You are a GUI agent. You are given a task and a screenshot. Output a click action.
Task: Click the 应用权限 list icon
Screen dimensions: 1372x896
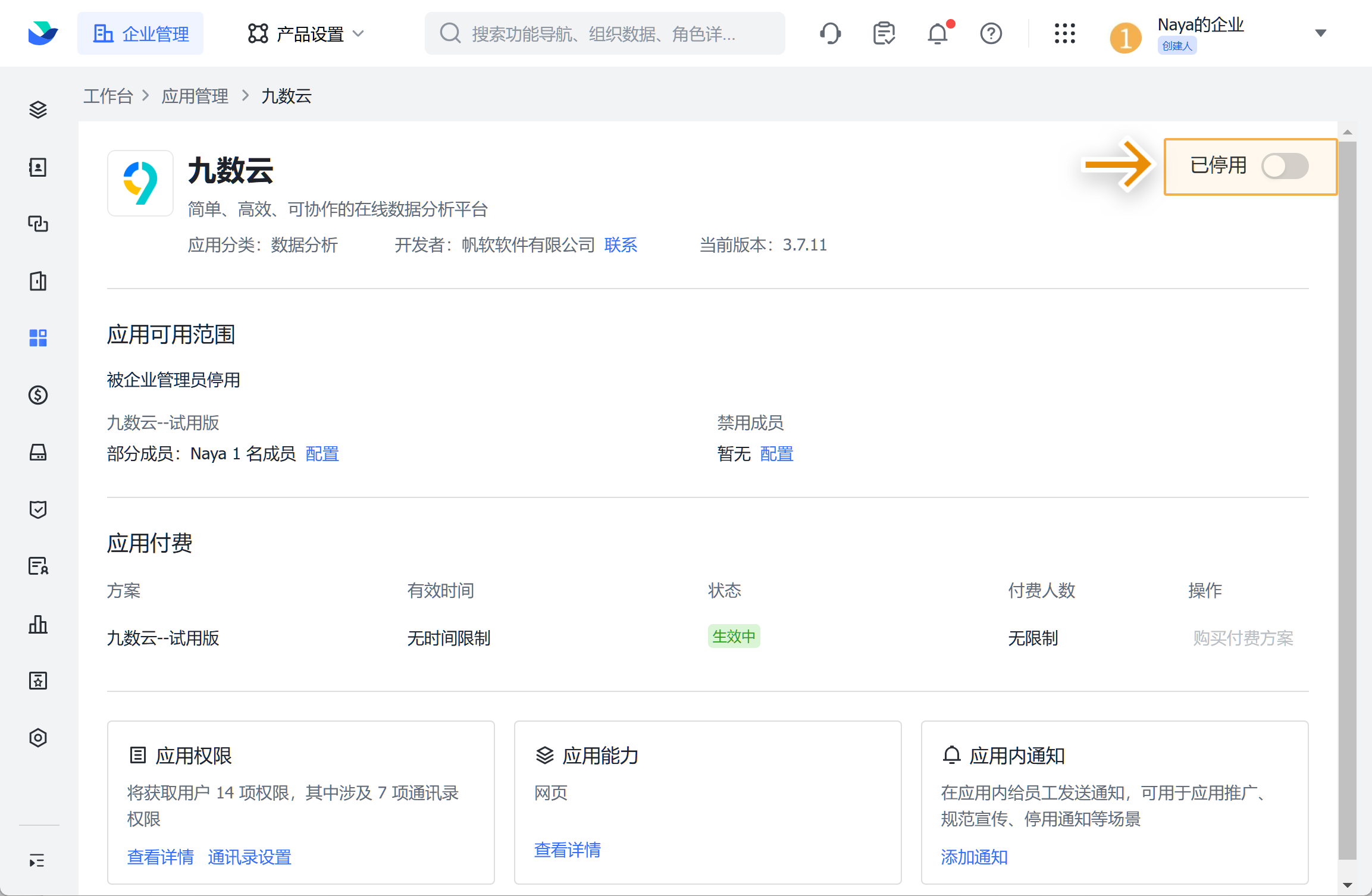coord(137,756)
